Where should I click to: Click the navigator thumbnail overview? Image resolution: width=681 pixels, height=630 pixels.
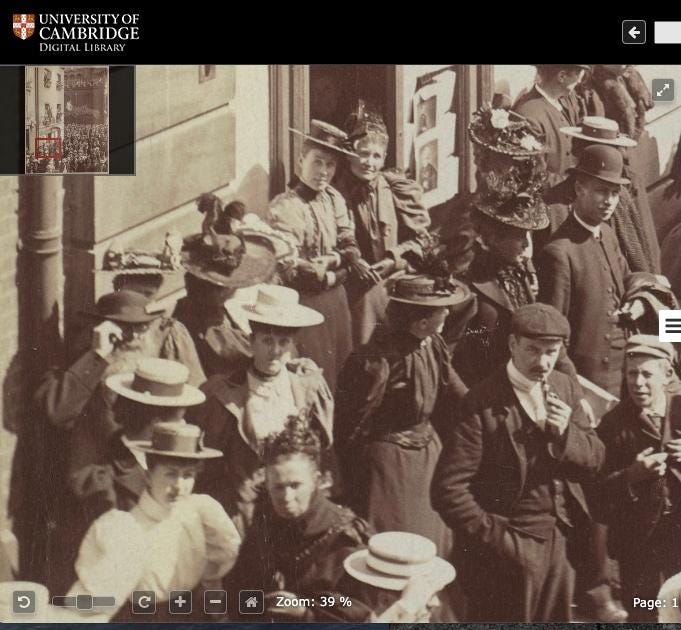[67, 120]
